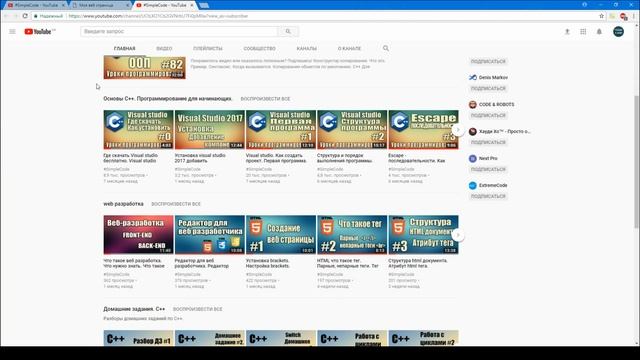The image size is (640, 360).
Task: Subscribe to CODE & ROBOTS channel
Action: [x=488, y=116]
